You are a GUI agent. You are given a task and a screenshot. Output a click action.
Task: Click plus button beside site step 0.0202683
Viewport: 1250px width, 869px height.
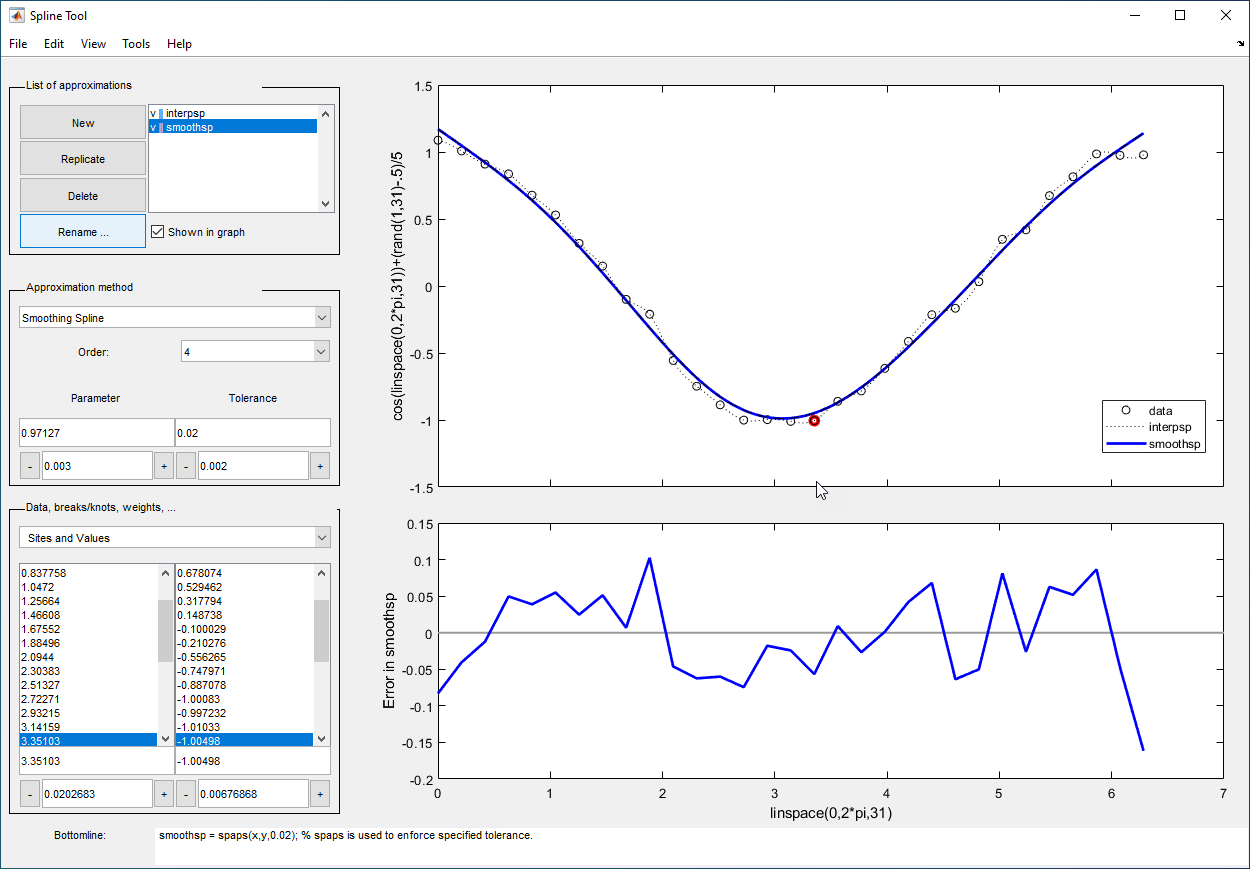[163, 794]
